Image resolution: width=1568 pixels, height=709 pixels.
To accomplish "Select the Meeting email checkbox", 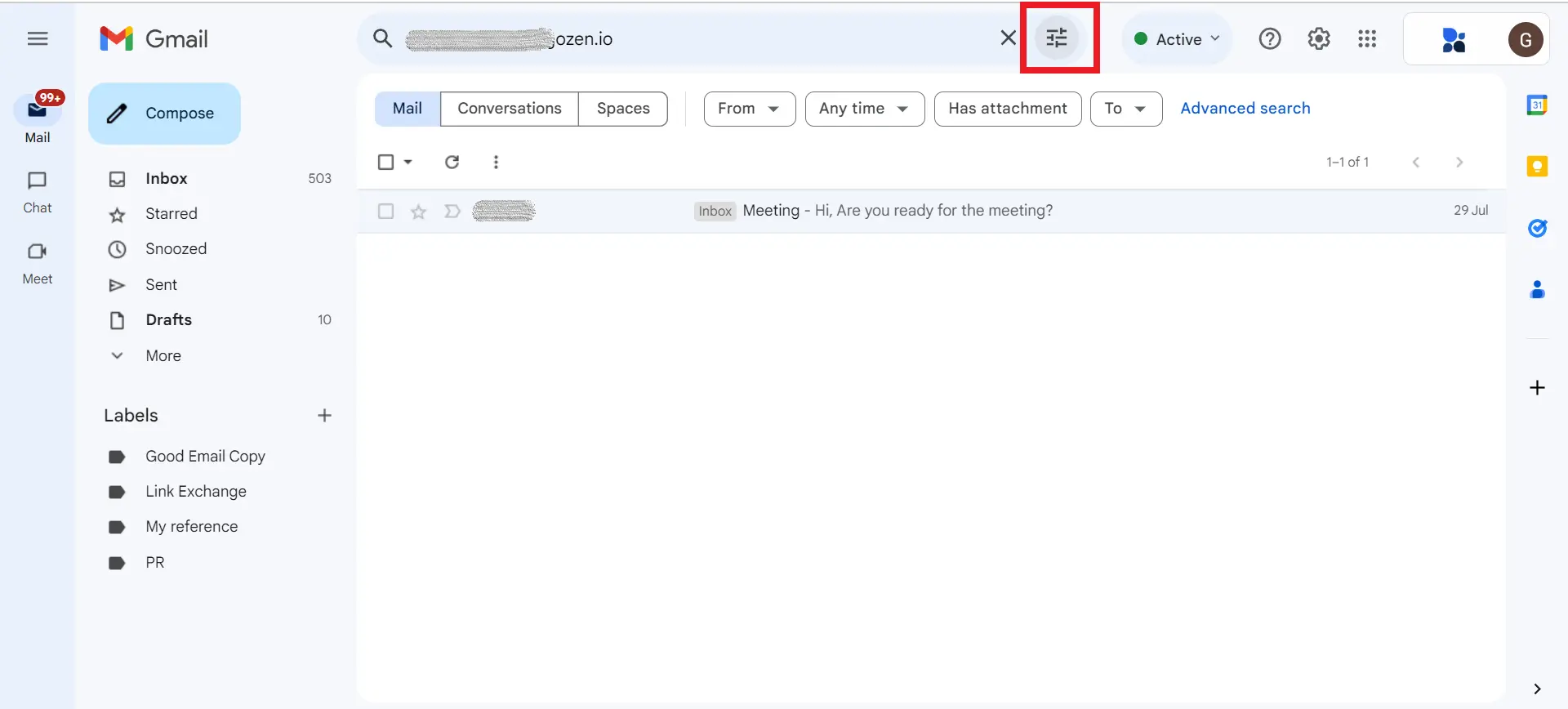I will pos(386,212).
